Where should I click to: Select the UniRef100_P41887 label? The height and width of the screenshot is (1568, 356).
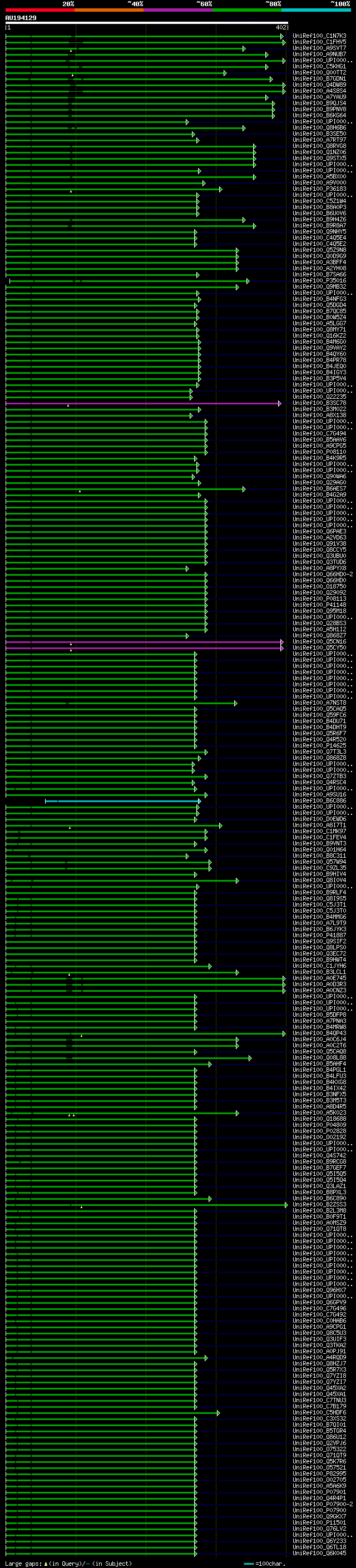tap(319, 935)
